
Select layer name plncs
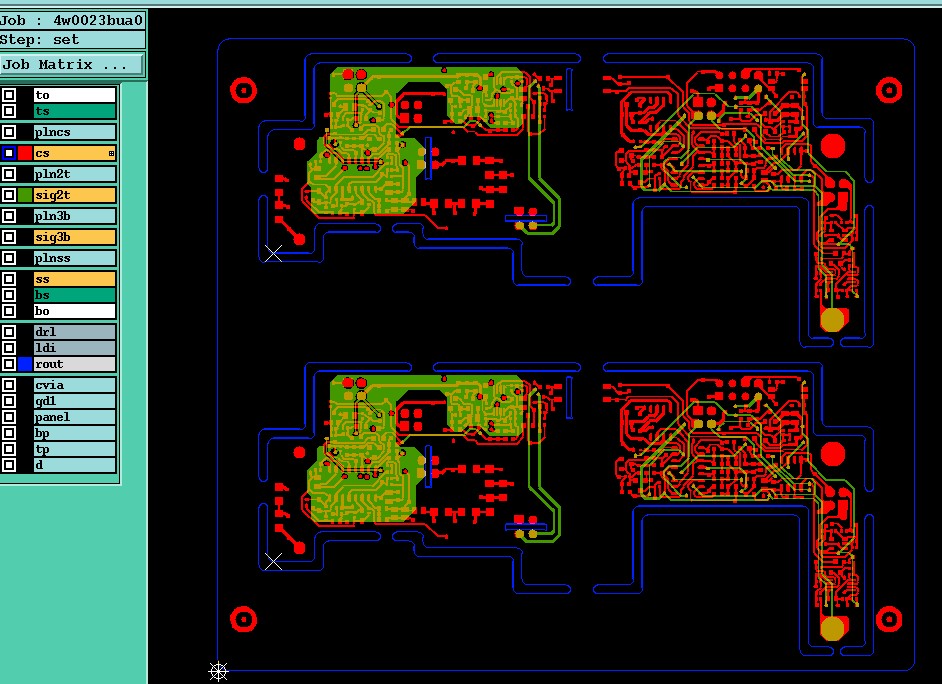(x=74, y=132)
